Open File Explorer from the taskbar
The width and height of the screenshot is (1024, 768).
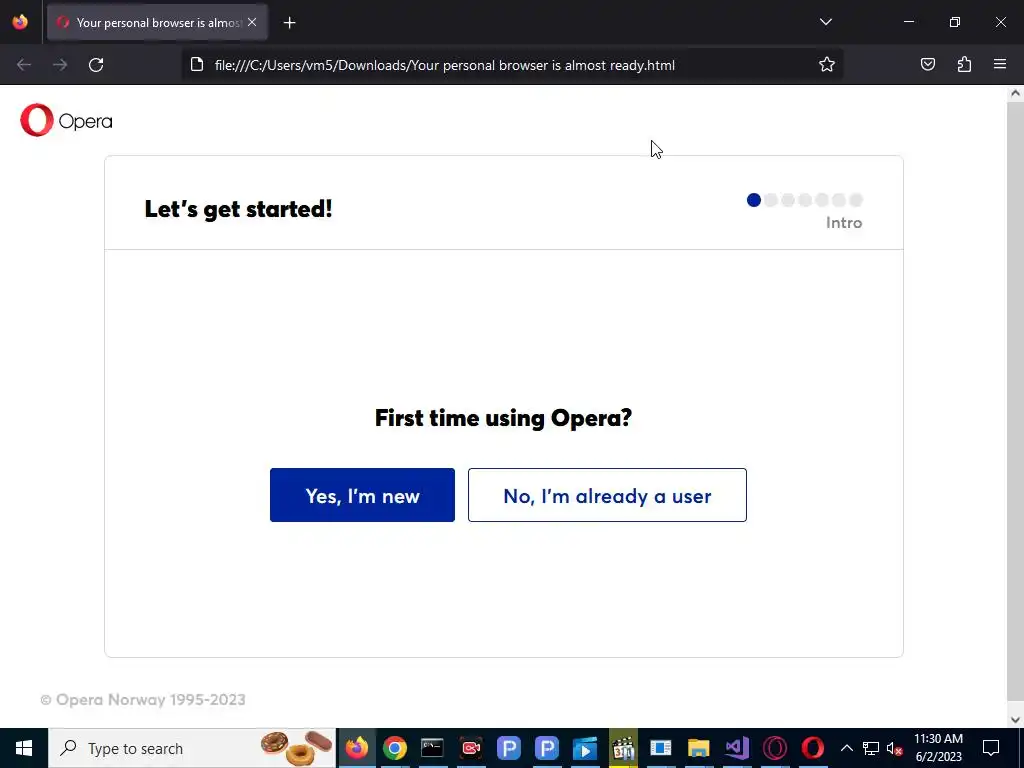tap(699, 748)
